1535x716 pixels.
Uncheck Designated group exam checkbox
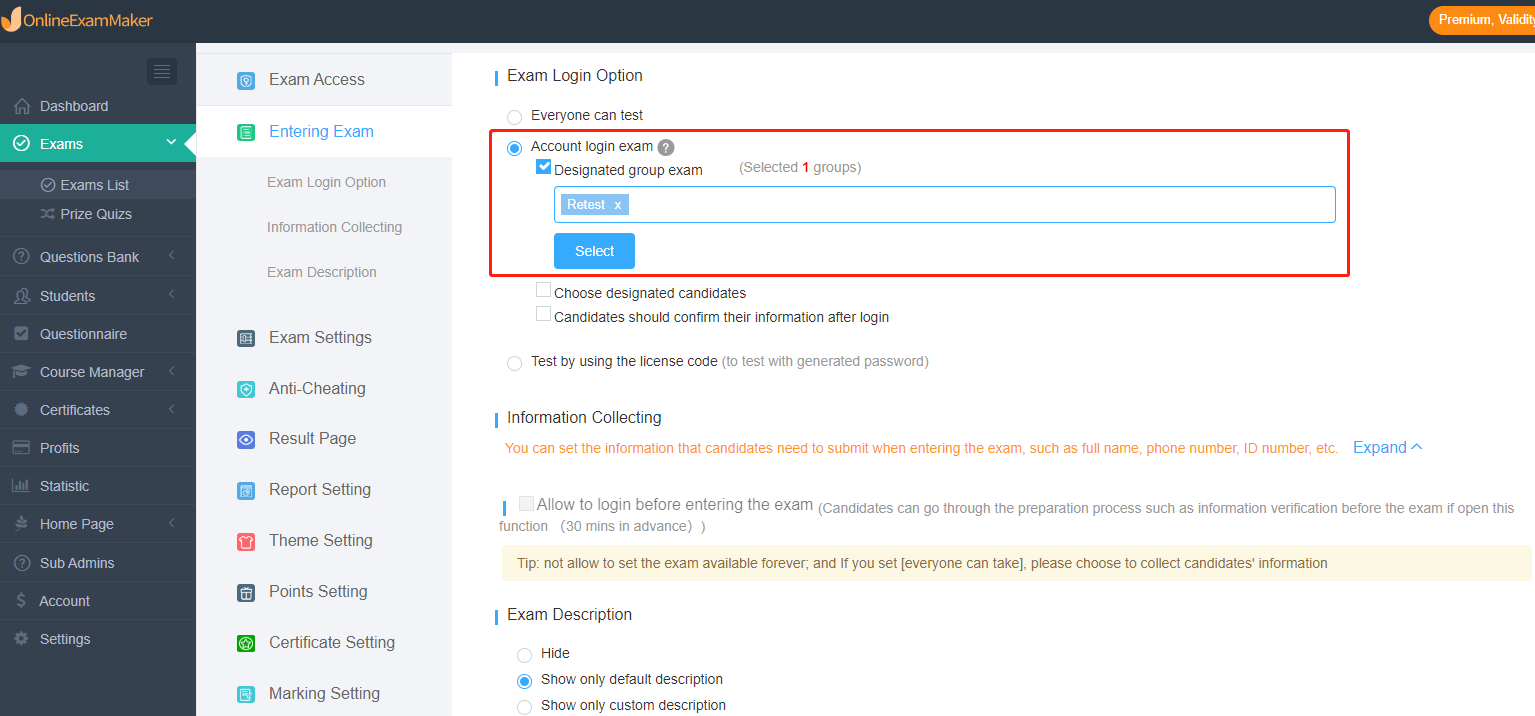[x=544, y=167]
